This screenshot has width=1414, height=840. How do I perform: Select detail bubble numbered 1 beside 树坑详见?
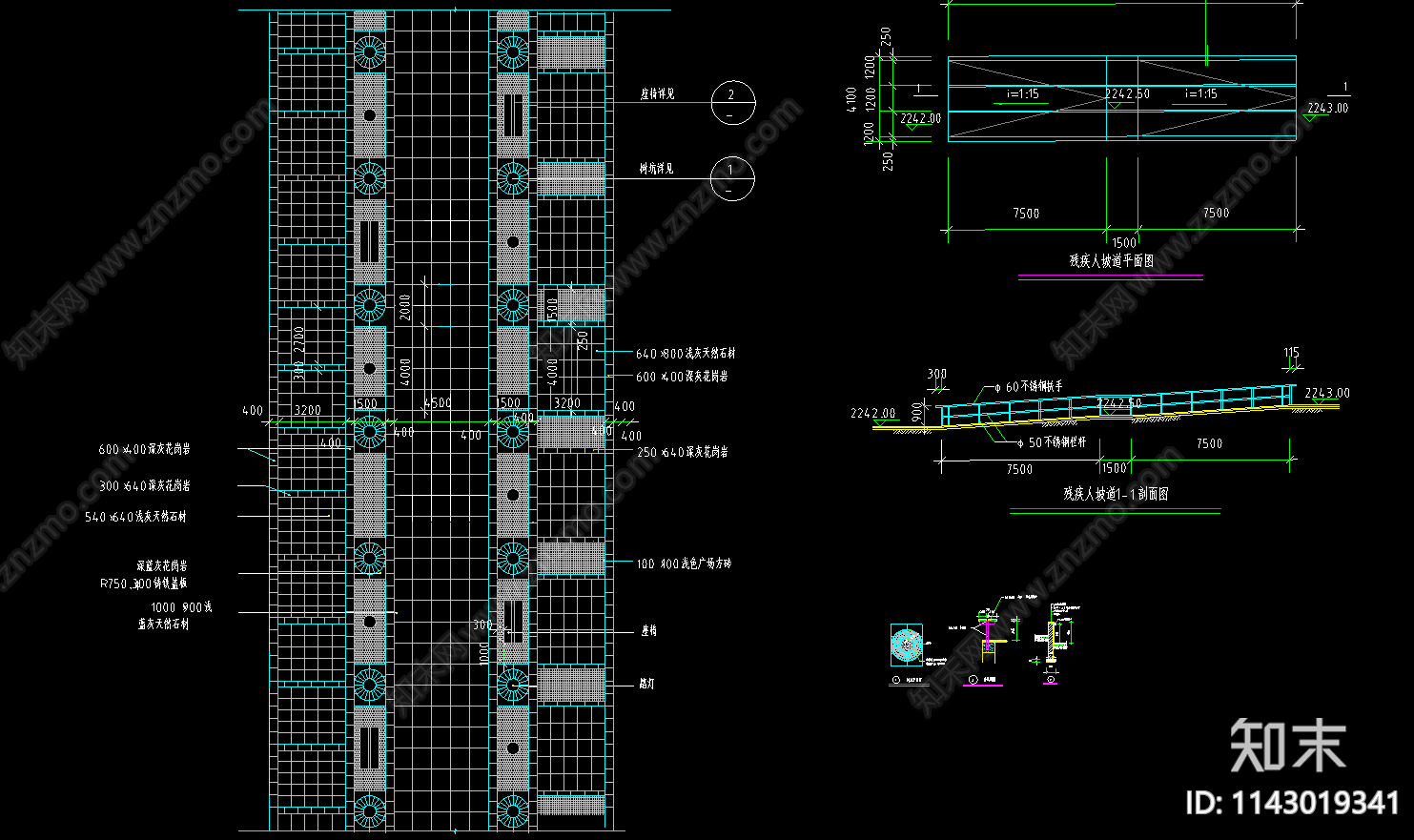click(732, 178)
